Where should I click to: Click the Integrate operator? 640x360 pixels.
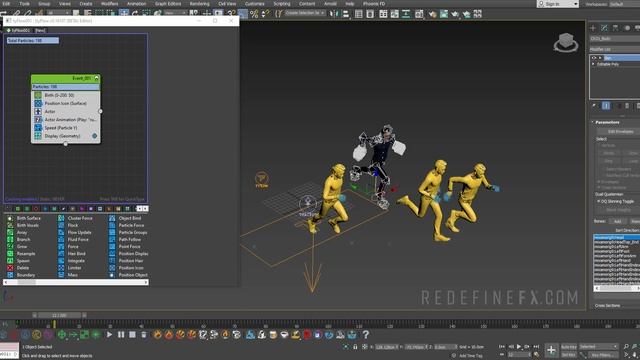(71, 261)
